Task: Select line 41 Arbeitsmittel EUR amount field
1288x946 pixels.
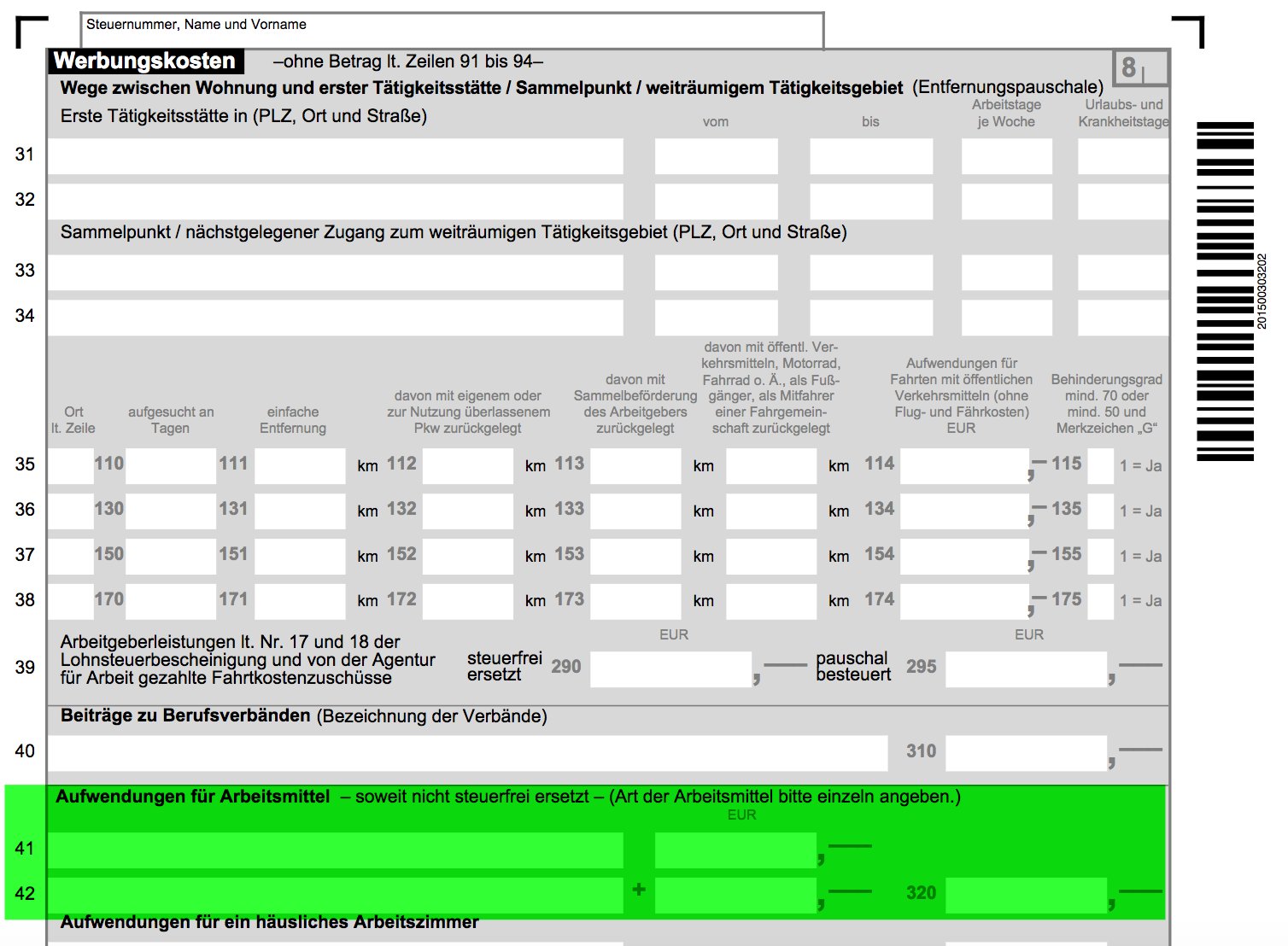Action: [736, 850]
